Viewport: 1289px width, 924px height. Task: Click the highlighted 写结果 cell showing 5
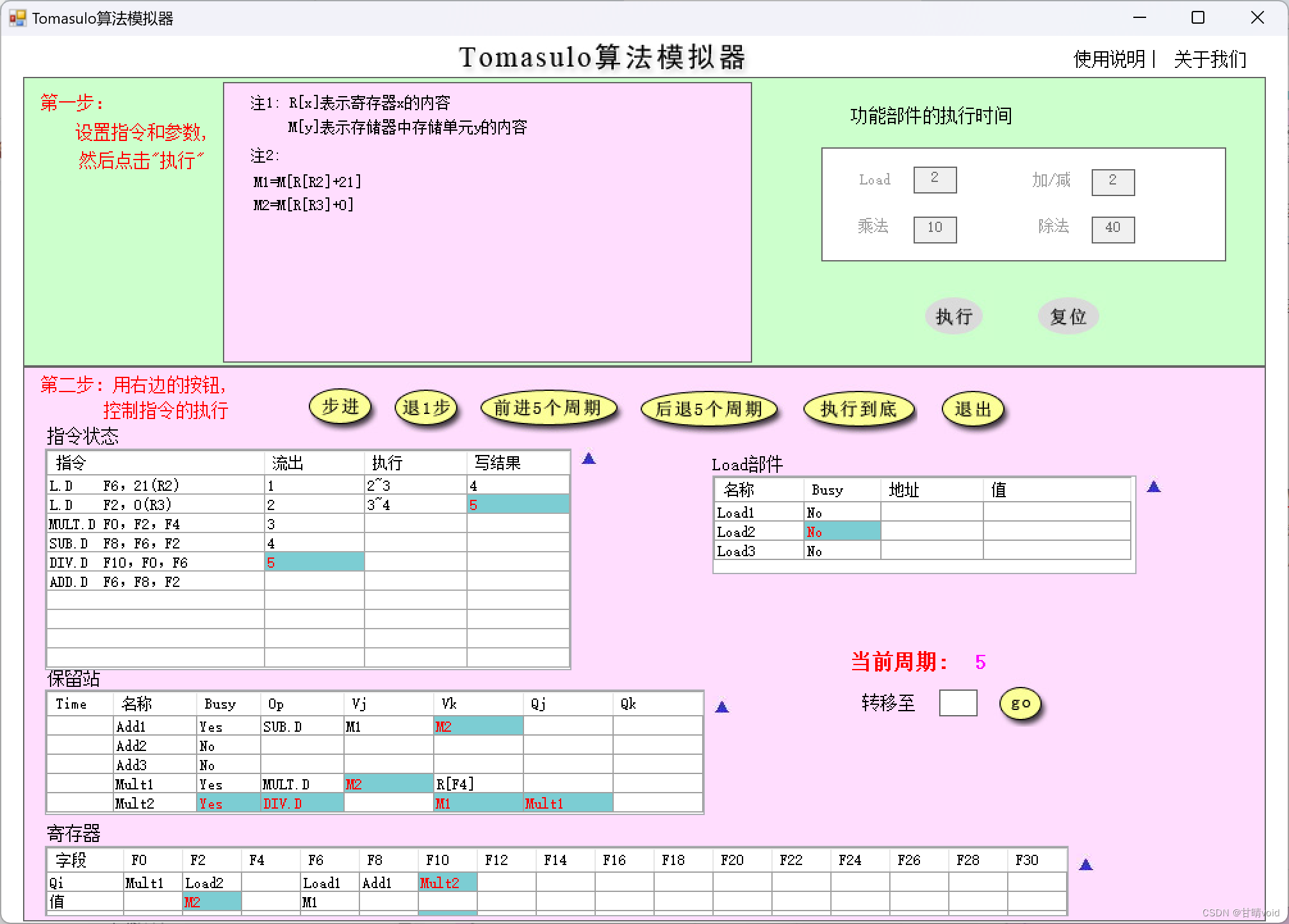coord(518,504)
